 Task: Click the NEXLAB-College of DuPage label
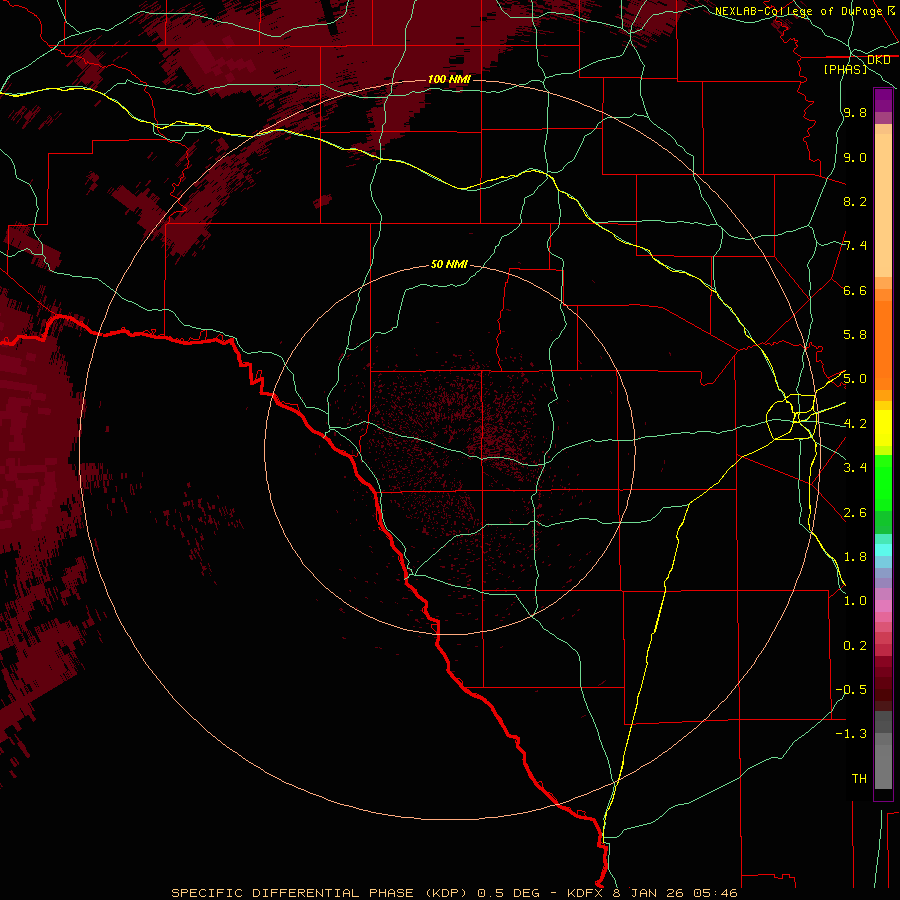pos(798,11)
